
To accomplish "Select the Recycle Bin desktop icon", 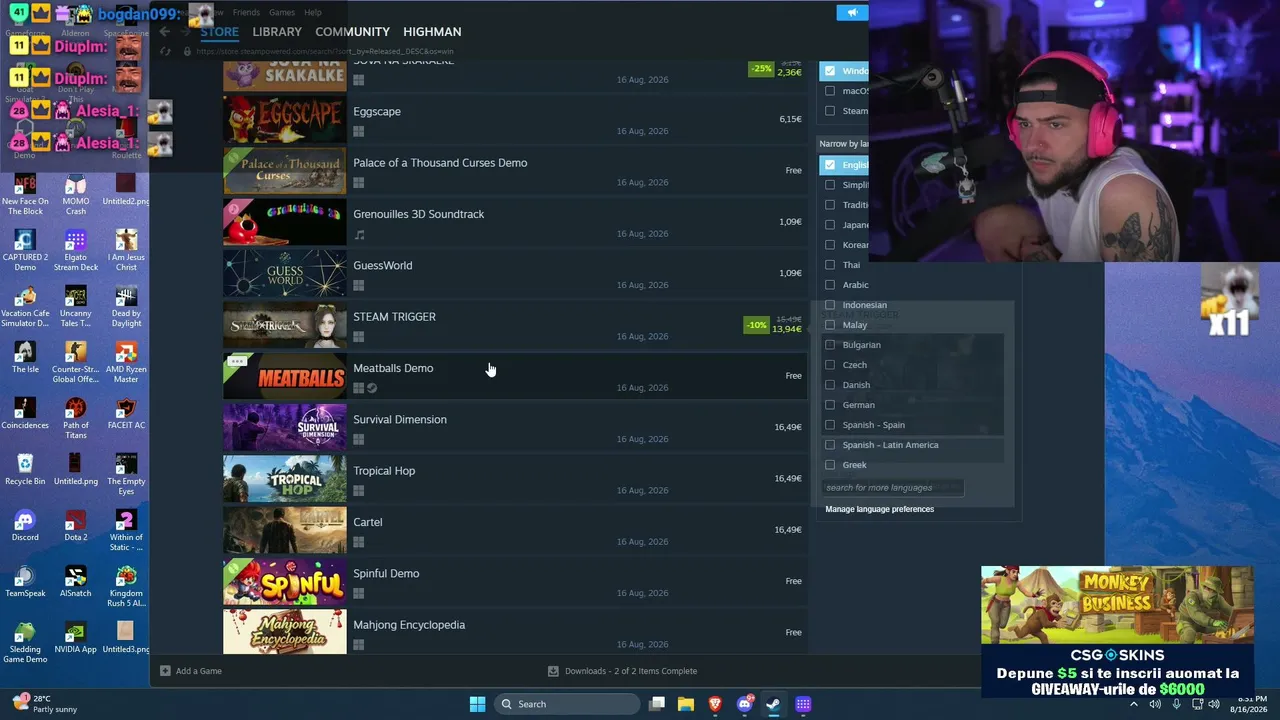I will coord(25,470).
